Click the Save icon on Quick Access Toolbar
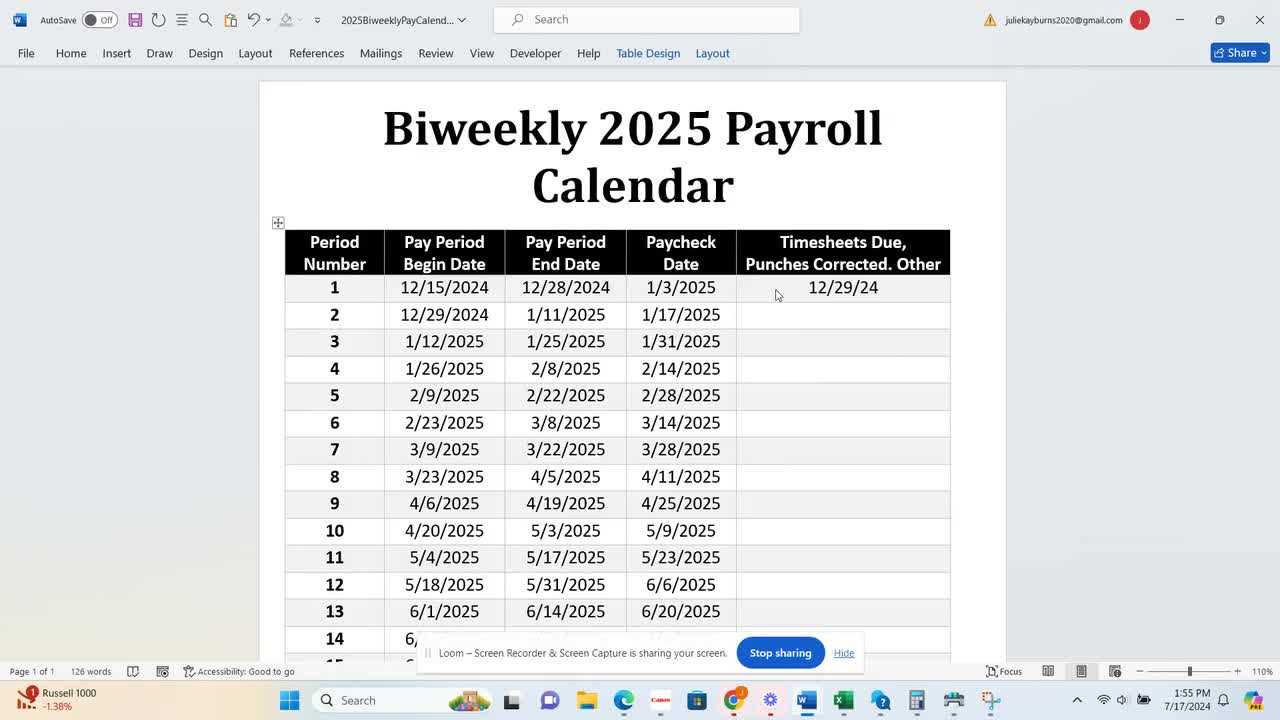The width and height of the screenshot is (1280, 720). [x=135, y=19]
